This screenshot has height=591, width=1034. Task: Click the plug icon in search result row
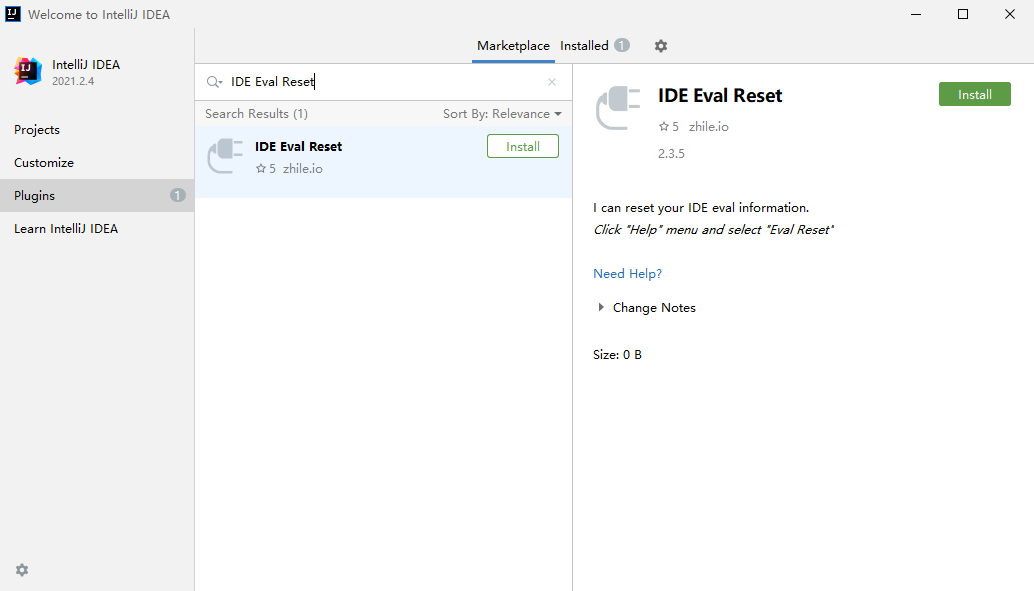pyautogui.click(x=225, y=156)
